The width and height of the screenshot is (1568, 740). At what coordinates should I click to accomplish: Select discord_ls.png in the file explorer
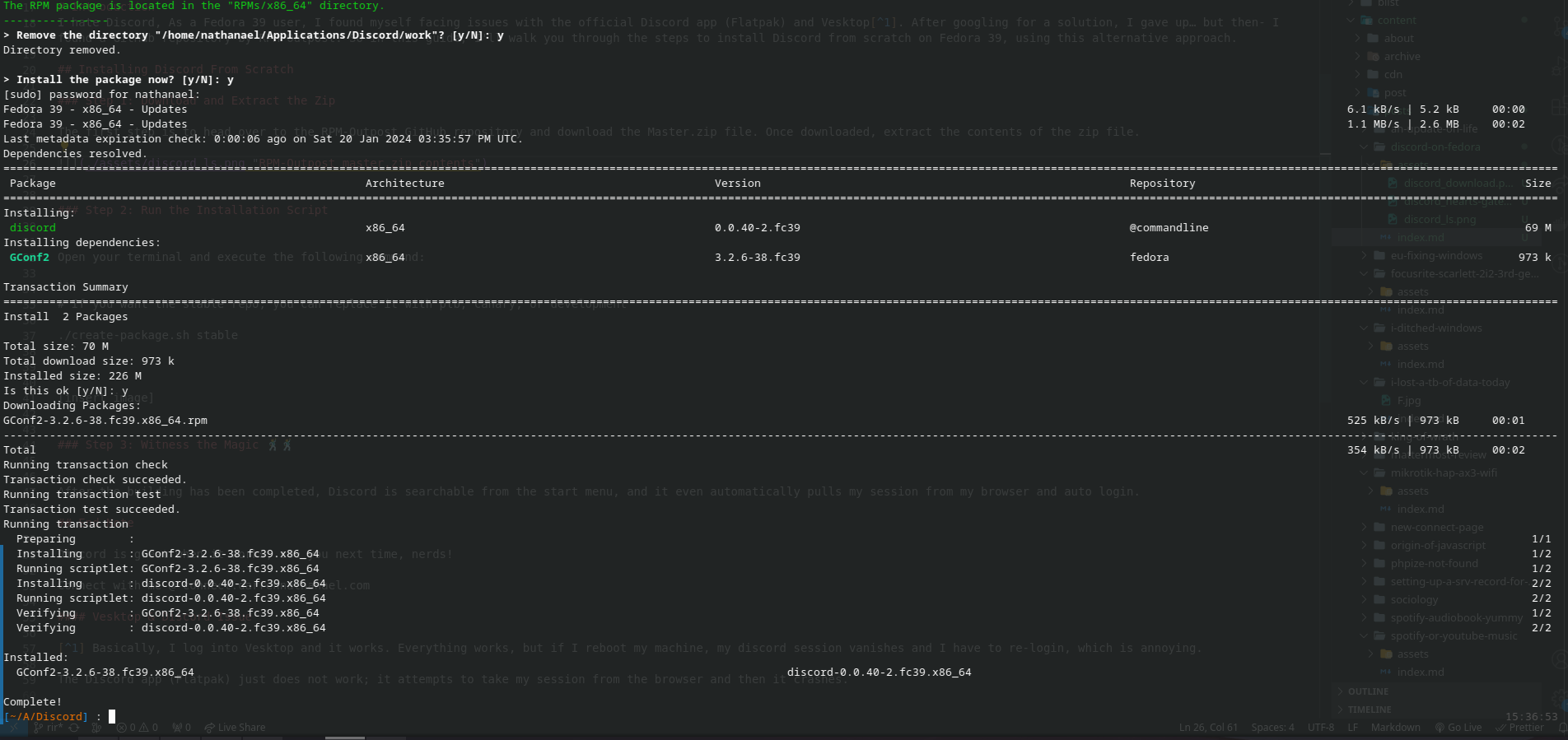(1440, 220)
